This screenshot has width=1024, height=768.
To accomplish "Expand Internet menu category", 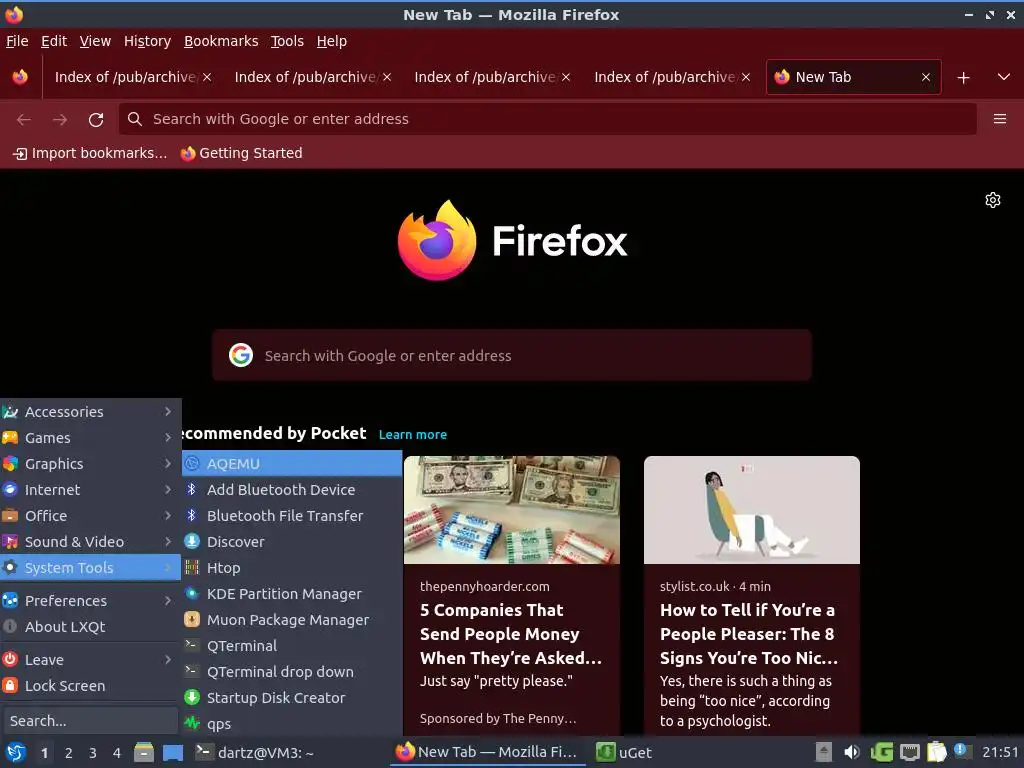I will coord(90,490).
